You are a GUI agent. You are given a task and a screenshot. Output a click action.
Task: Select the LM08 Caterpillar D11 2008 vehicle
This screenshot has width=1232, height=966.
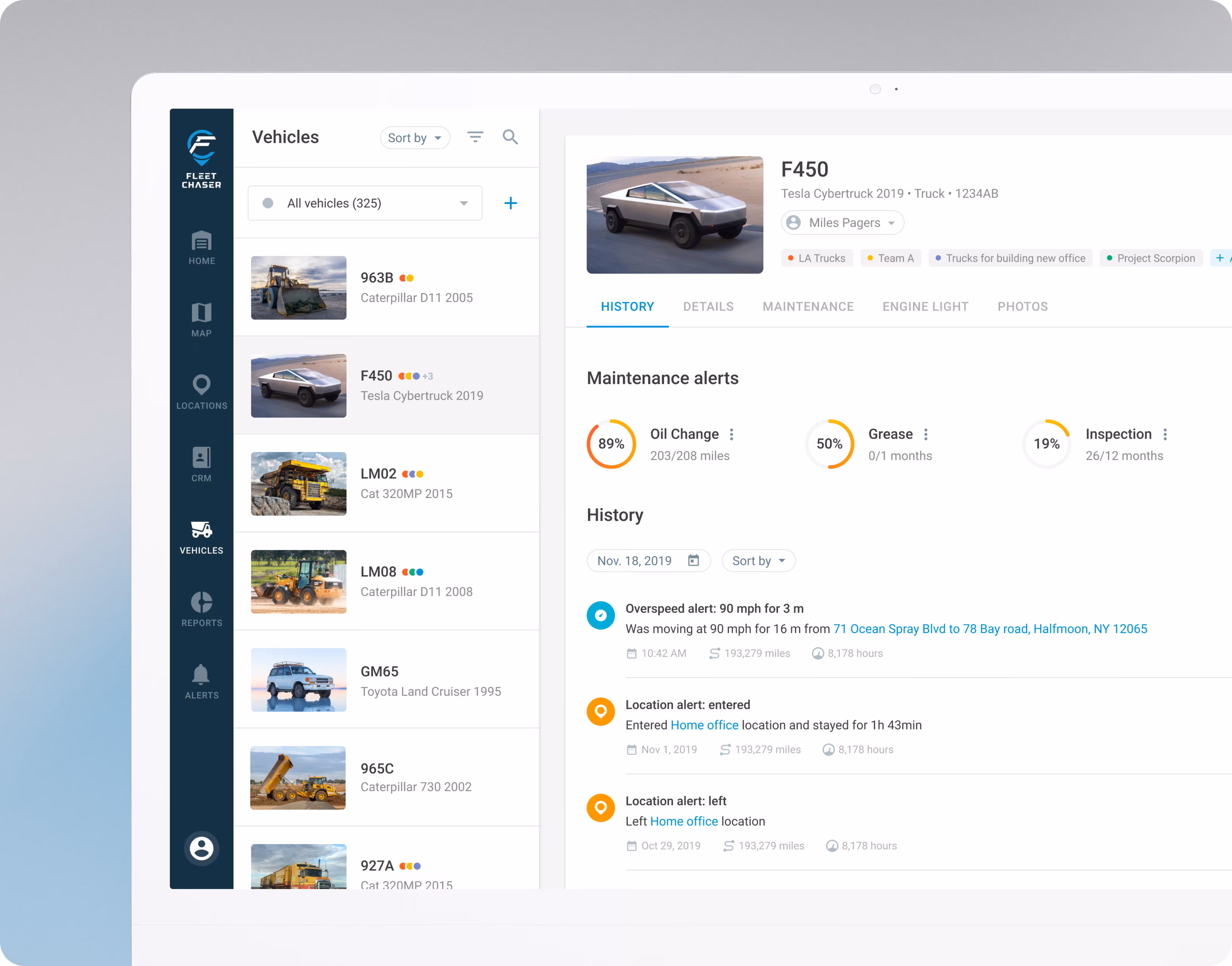387,582
